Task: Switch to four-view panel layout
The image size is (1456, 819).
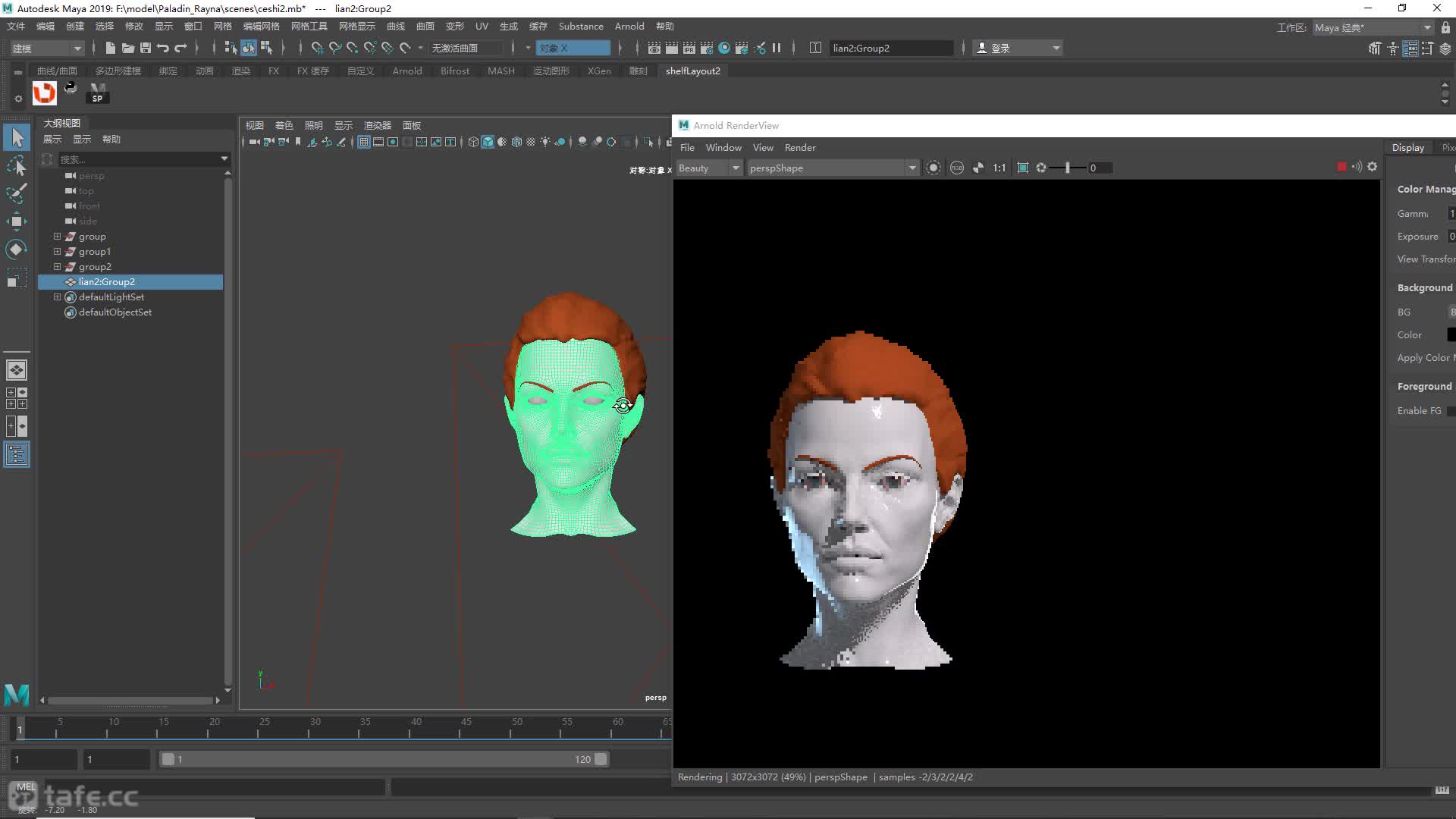Action: (x=17, y=398)
